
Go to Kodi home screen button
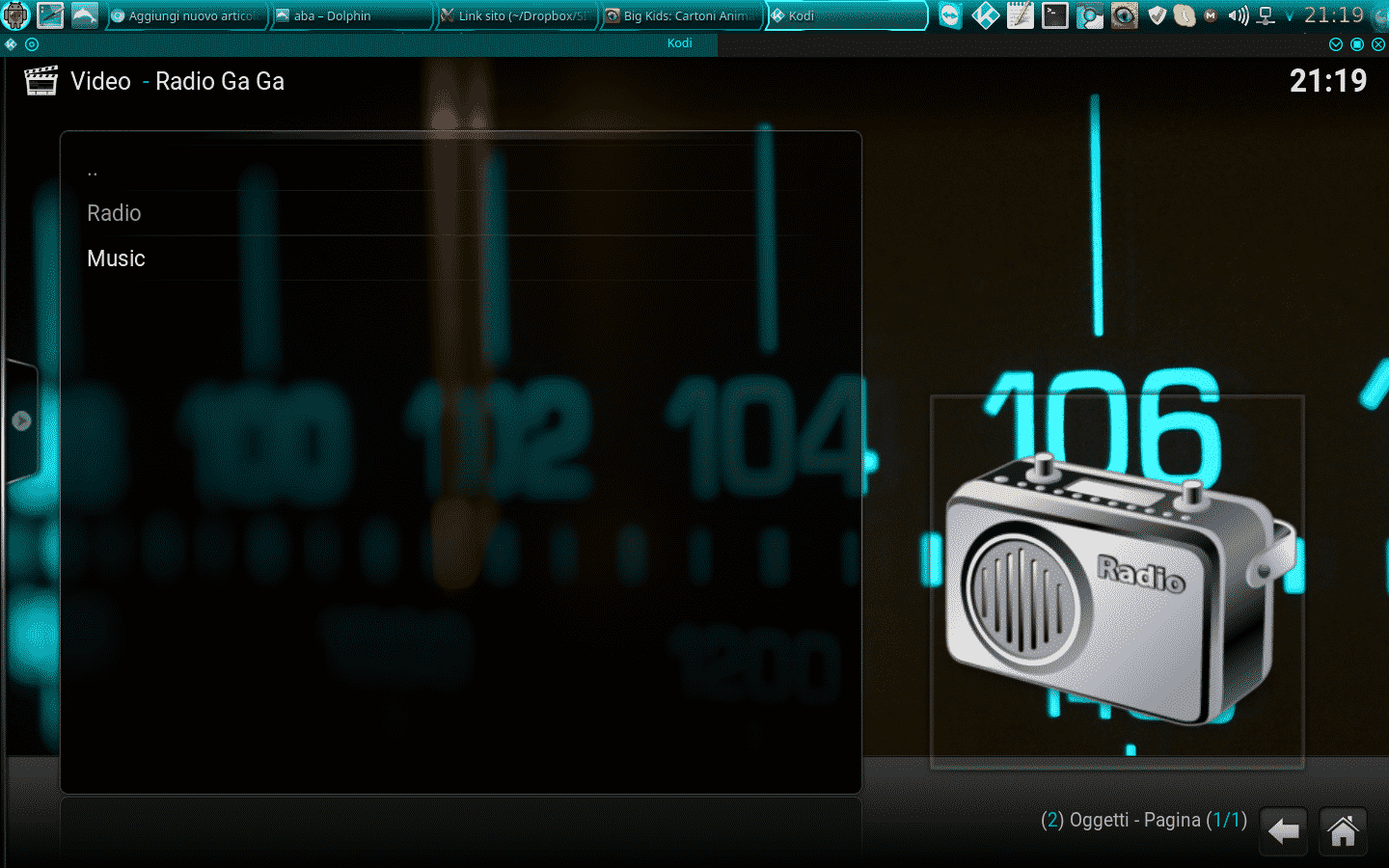pyautogui.click(x=1343, y=831)
